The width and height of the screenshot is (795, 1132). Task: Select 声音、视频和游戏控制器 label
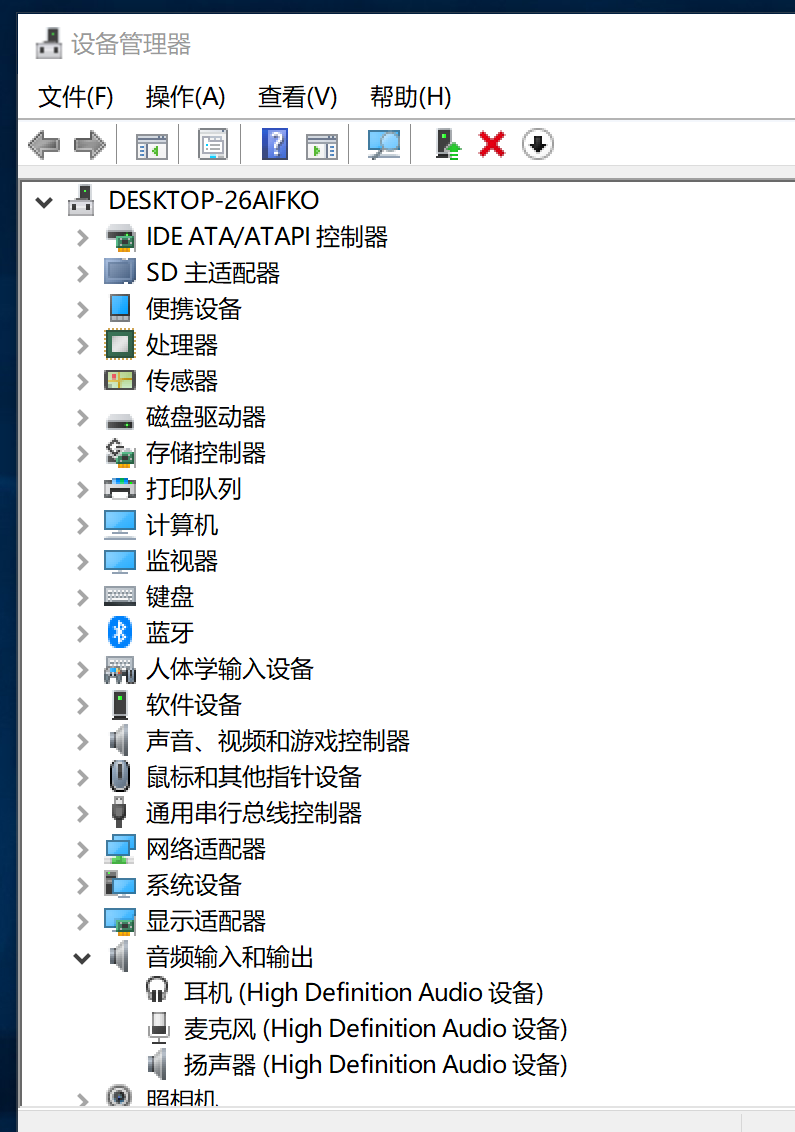[277, 741]
